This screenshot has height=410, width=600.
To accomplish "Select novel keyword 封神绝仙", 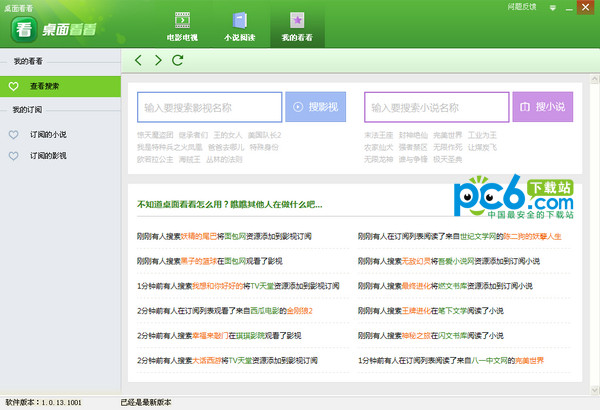I will tap(413, 135).
